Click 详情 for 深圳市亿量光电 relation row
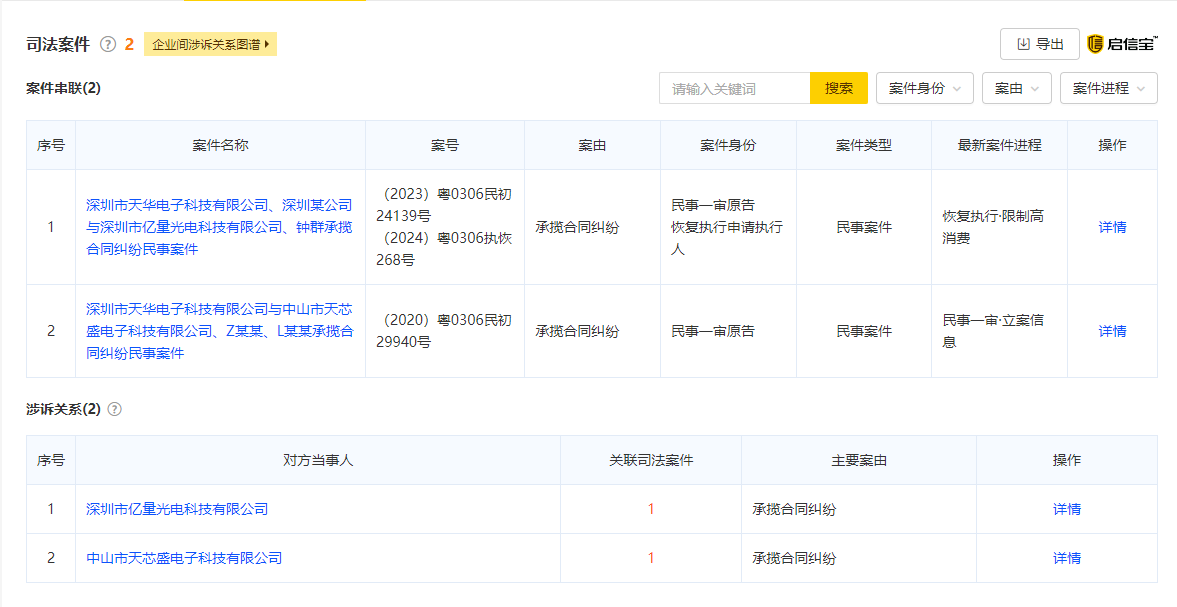The width and height of the screenshot is (1177, 607). tap(1066, 509)
